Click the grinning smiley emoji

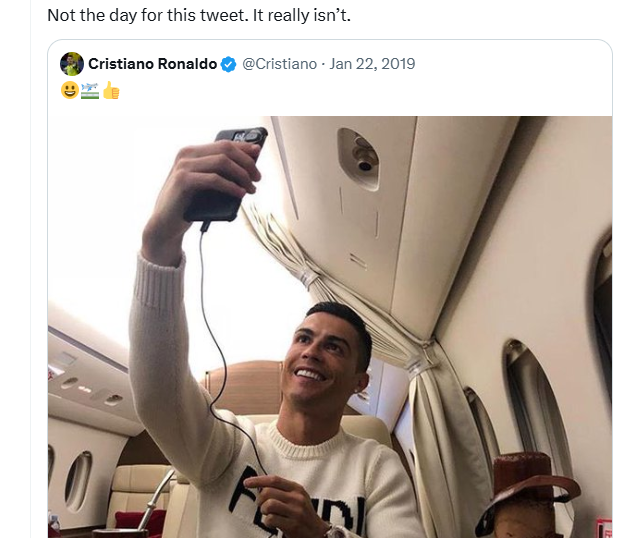tap(69, 90)
